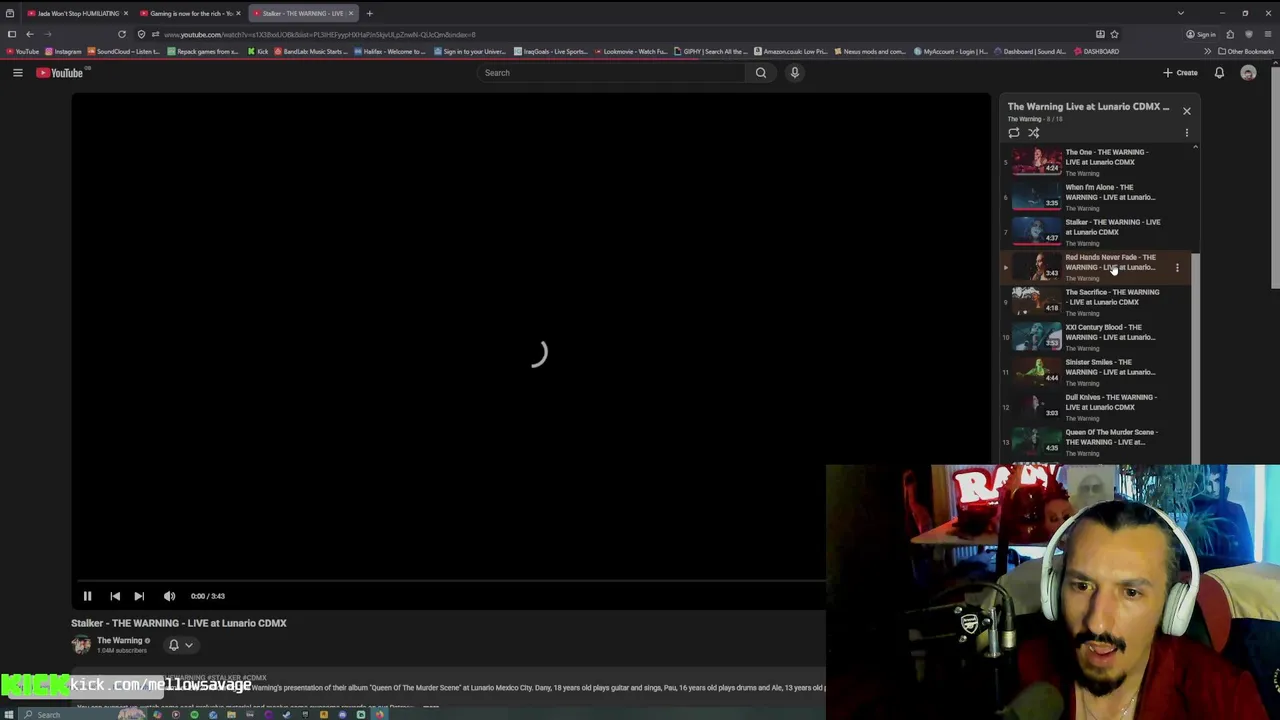
Task: Open YouTube bookmark in bookmarks bar
Action: 22,51
